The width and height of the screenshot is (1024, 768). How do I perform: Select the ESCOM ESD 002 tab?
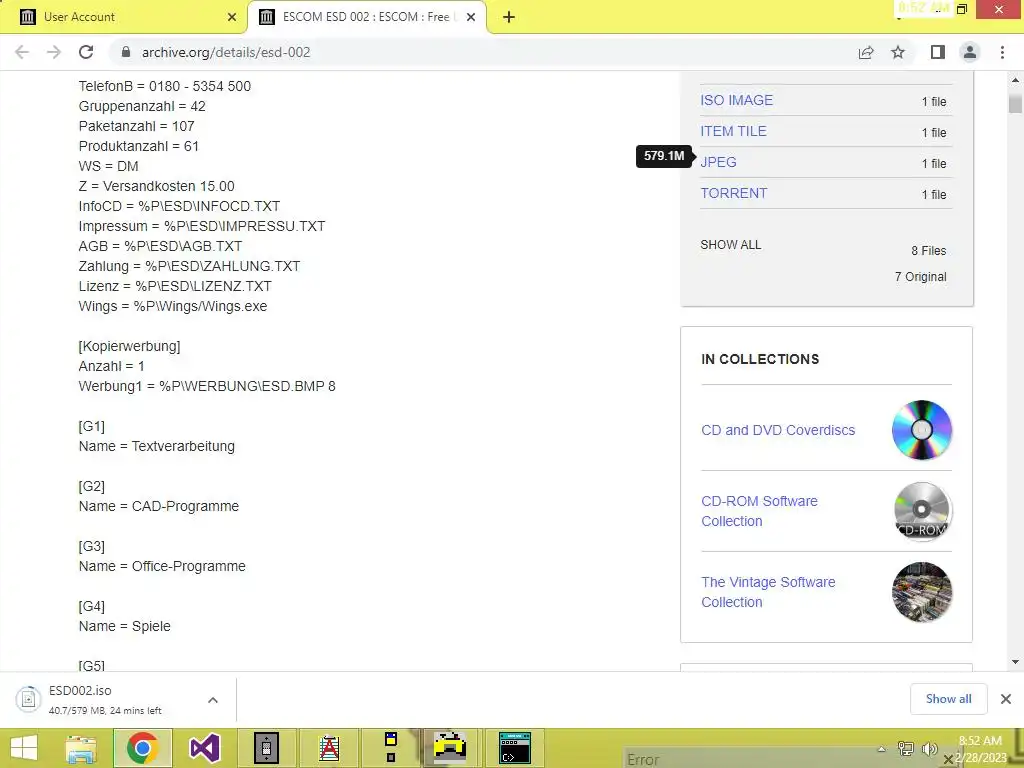coord(366,17)
